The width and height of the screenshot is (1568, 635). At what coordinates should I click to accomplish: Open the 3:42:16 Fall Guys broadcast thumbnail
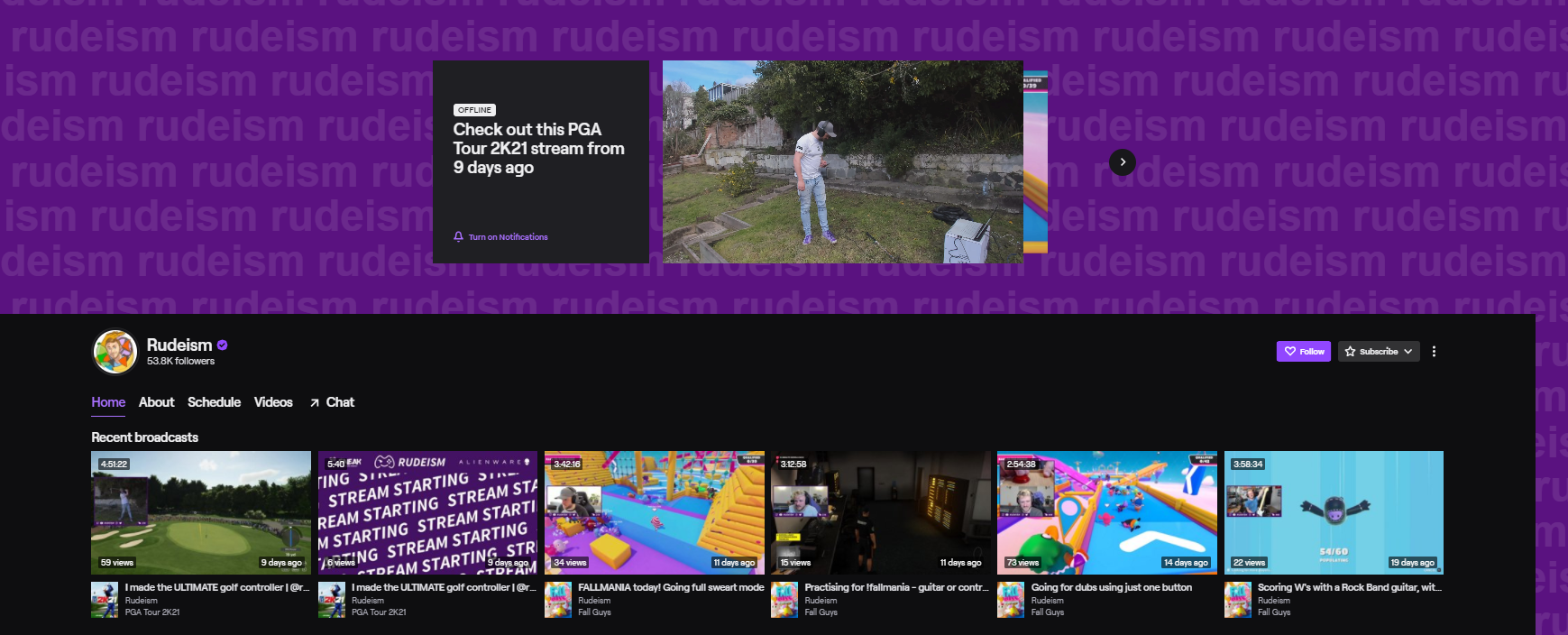655,512
